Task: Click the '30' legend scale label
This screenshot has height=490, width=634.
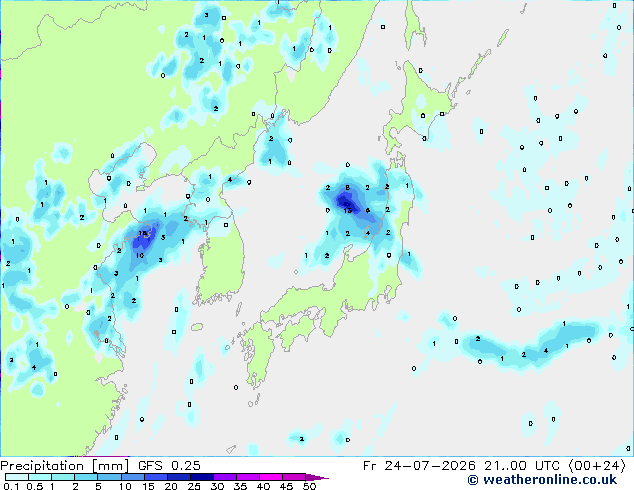Action: click(217, 486)
